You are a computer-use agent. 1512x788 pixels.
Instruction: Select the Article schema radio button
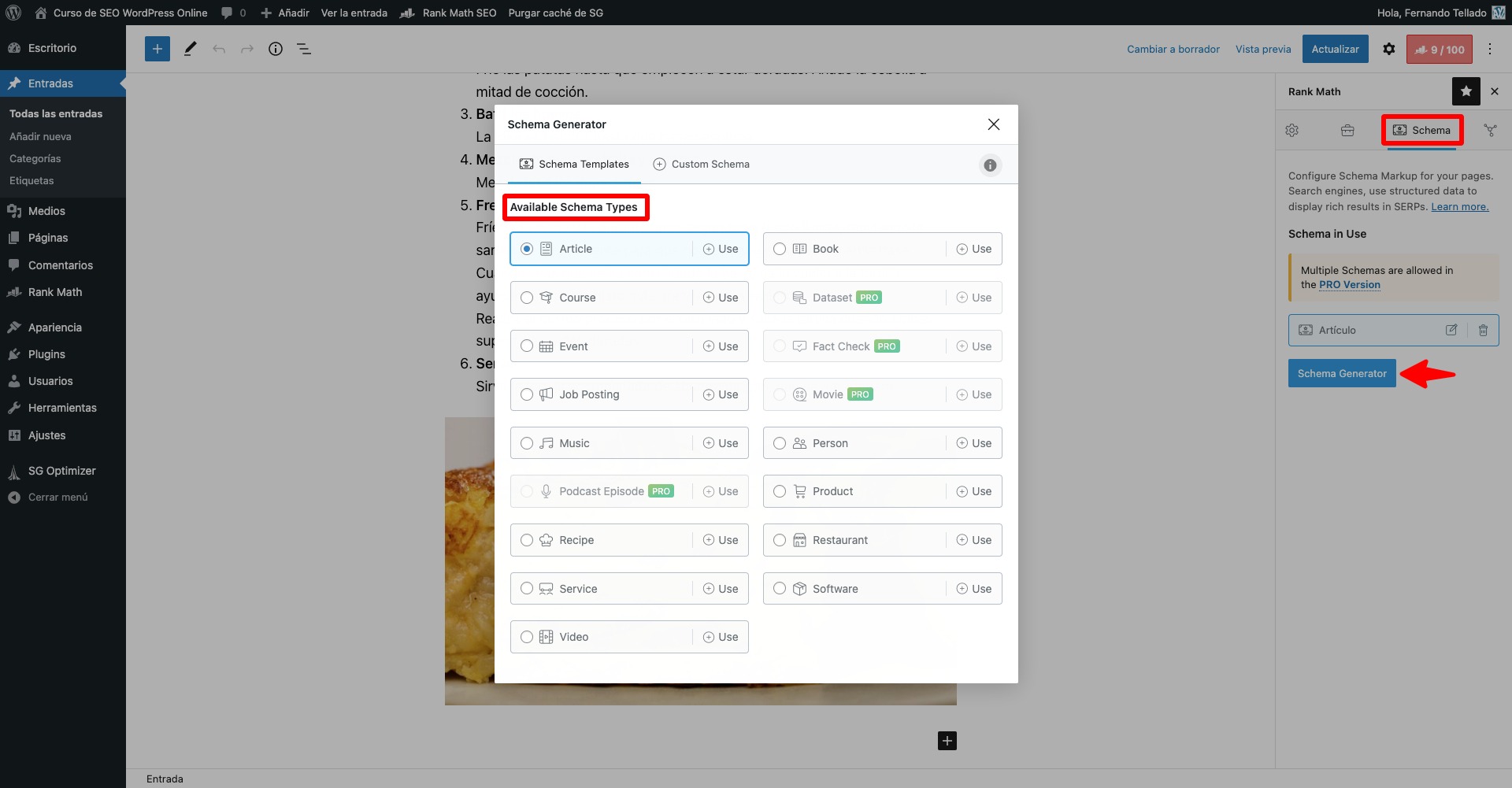(526, 248)
